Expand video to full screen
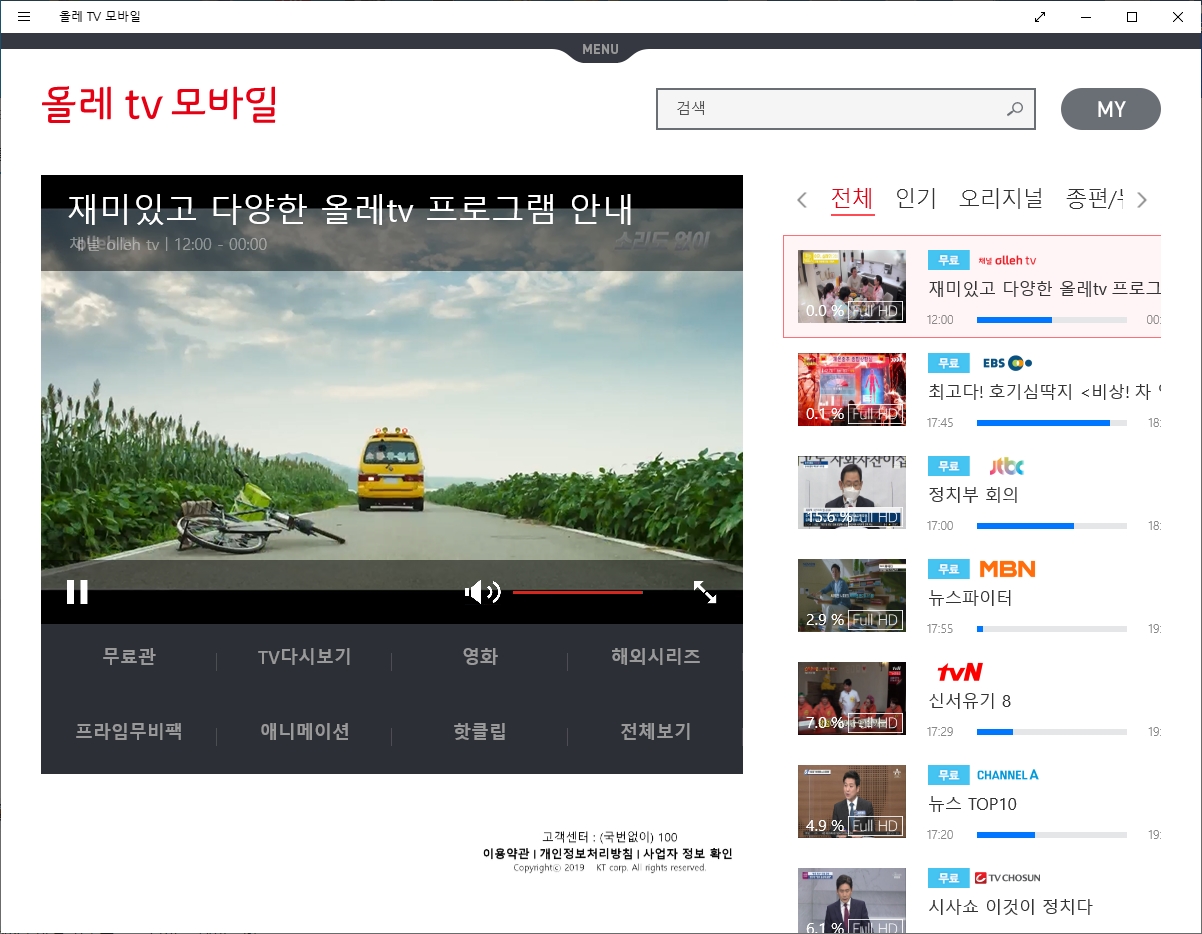Screen dimensions: 1202x934 click(705, 592)
